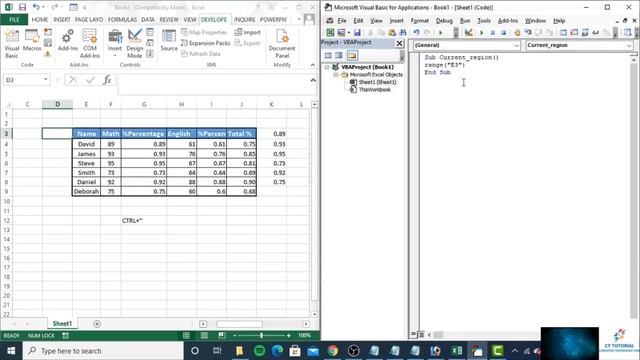Toggle Design Mode icon in VBA toolbar

pyautogui.click(x=469, y=33)
